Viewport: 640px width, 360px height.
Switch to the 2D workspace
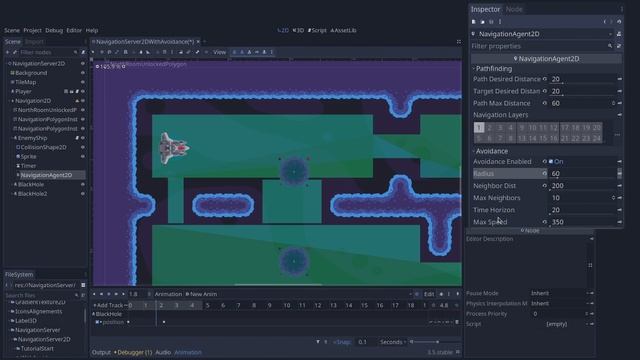(x=283, y=30)
